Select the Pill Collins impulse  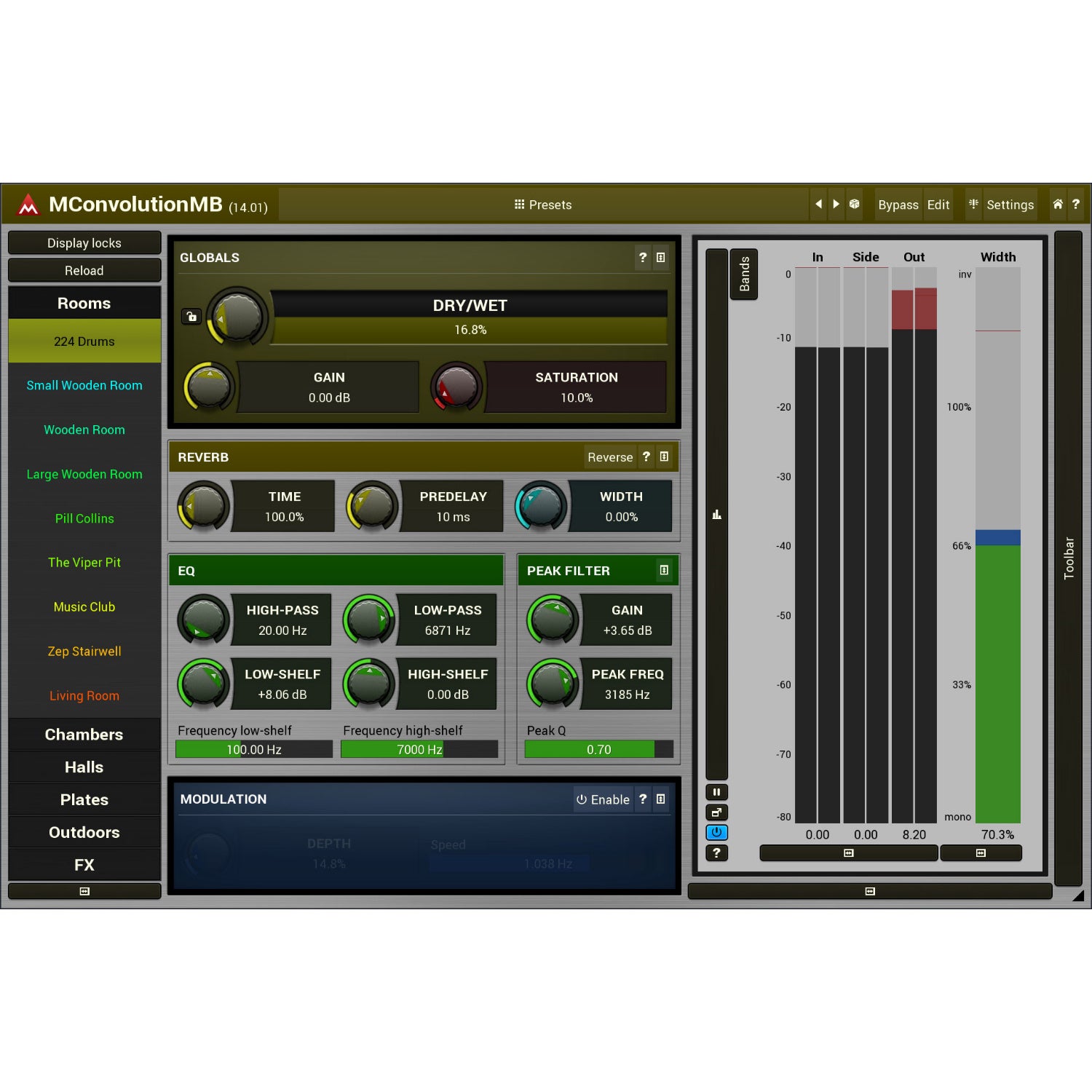coord(84,518)
